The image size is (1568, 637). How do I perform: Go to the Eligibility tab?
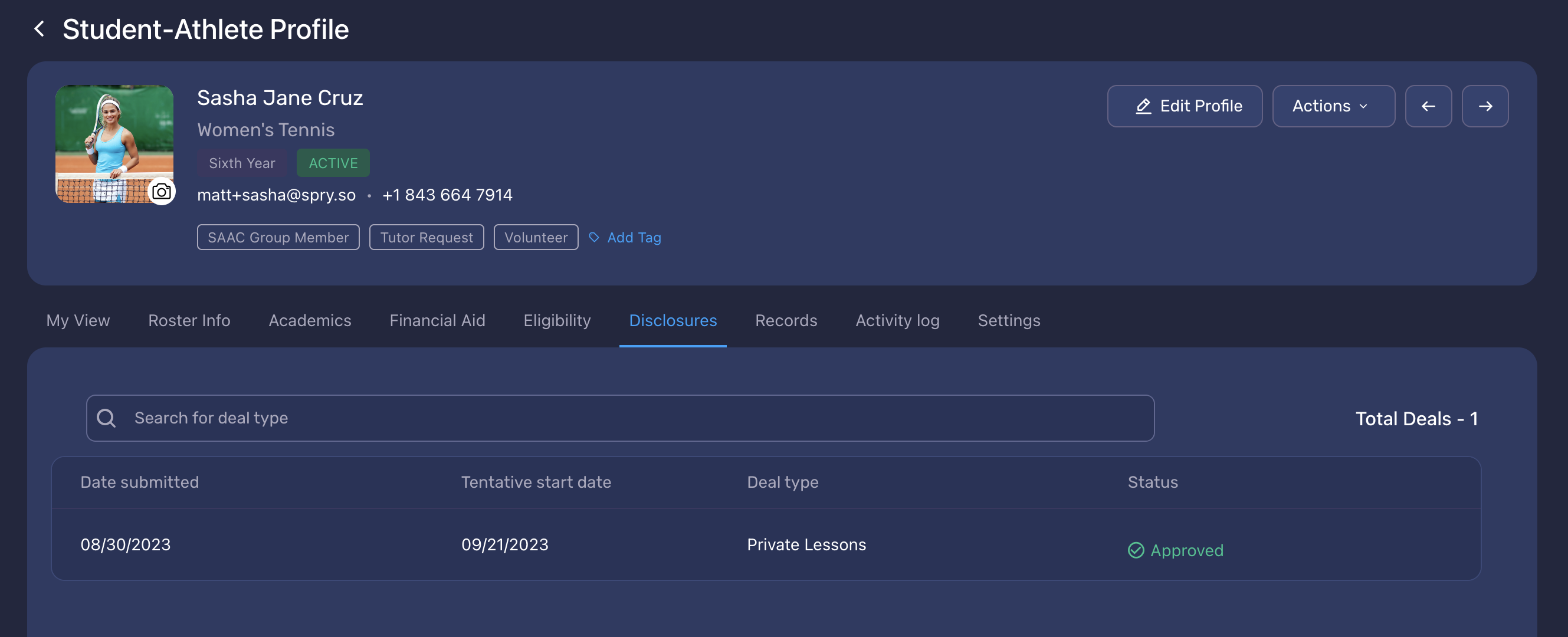click(557, 320)
